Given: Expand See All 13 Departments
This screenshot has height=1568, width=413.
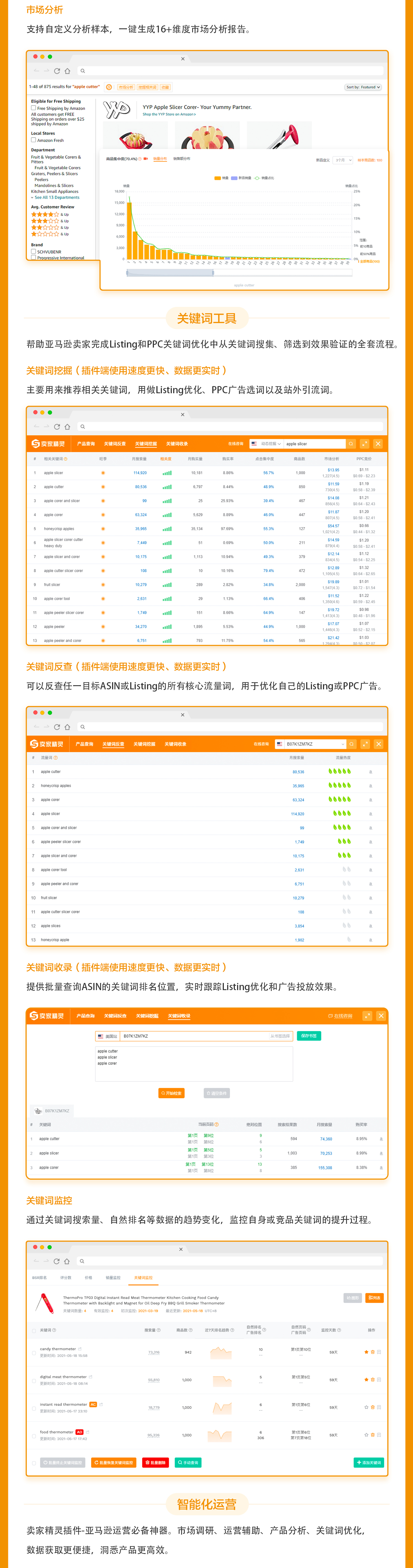Looking at the screenshot, I should coord(55,197).
